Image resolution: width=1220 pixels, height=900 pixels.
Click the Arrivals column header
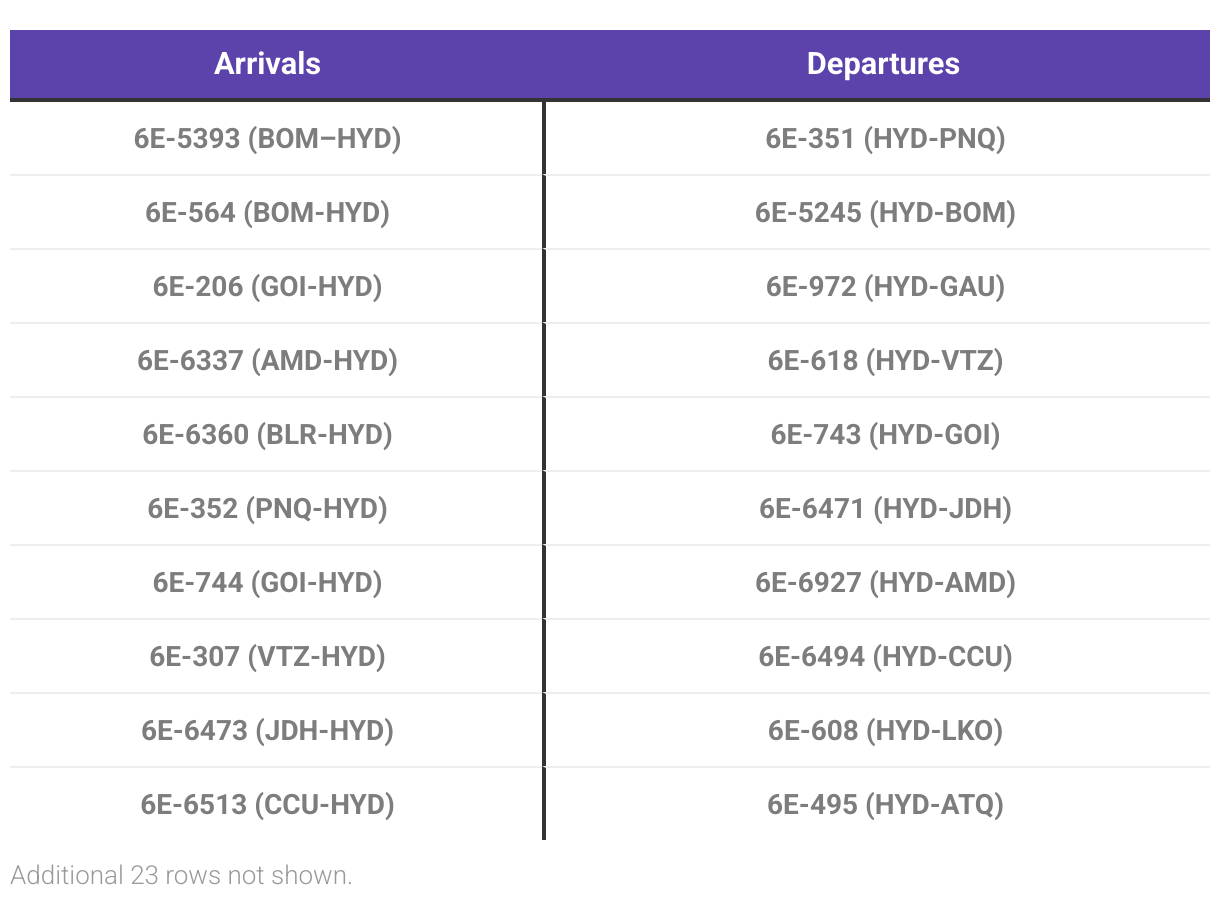tap(267, 64)
